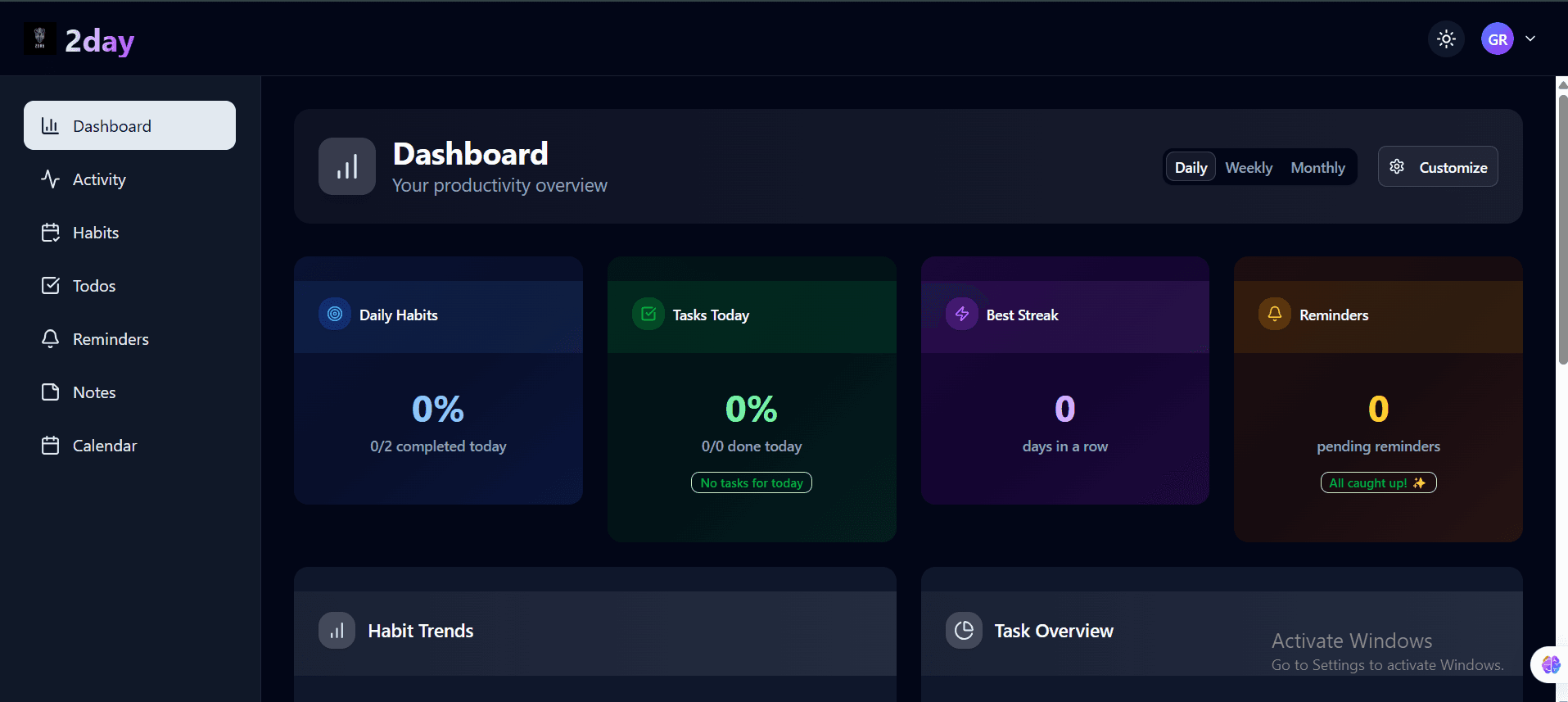
Task: Click the 'No tasks for today' badge
Action: [x=752, y=482]
